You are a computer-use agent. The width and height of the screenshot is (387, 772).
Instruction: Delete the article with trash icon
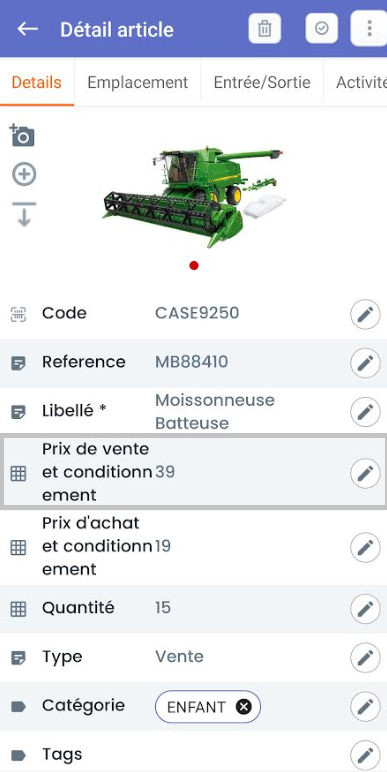pos(265,29)
